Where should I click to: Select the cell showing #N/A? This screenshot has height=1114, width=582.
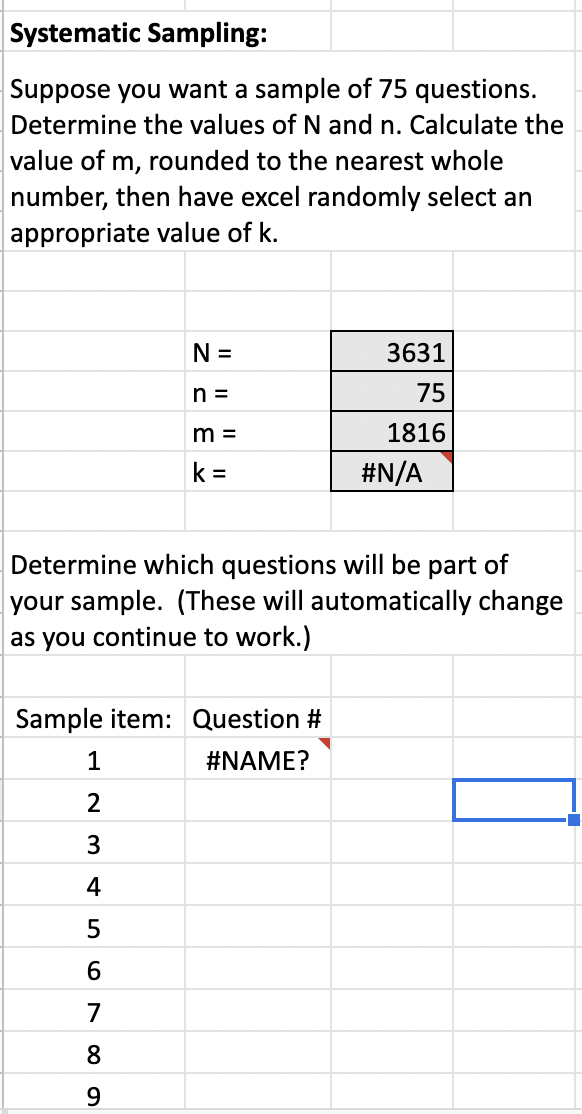(392, 471)
